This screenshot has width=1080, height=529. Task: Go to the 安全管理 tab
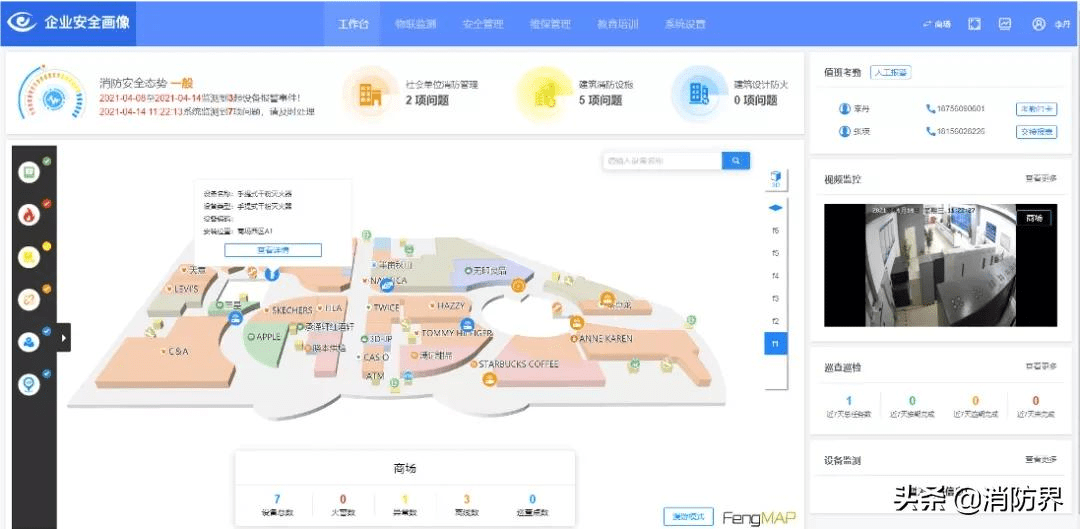pyautogui.click(x=483, y=24)
